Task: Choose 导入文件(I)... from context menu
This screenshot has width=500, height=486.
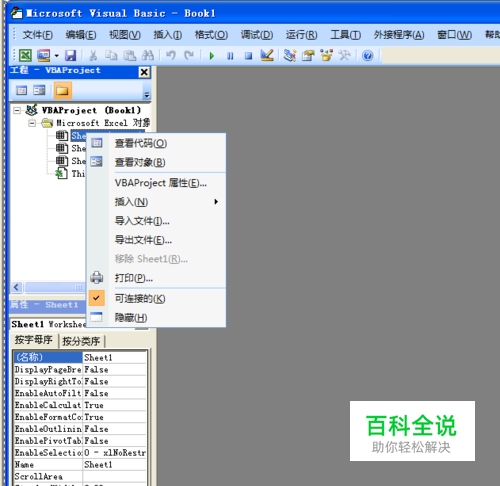Action: pyautogui.click(x=156, y=221)
